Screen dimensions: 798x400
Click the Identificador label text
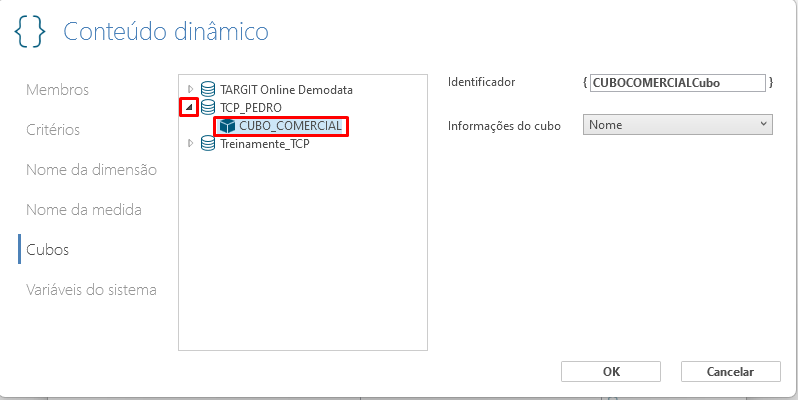click(x=481, y=82)
